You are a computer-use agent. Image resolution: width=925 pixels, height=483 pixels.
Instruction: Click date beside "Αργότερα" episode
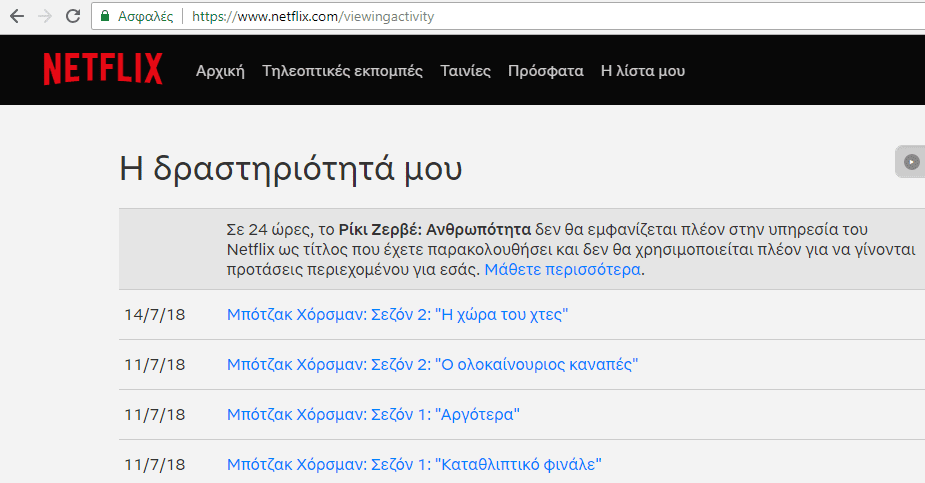(155, 415)
